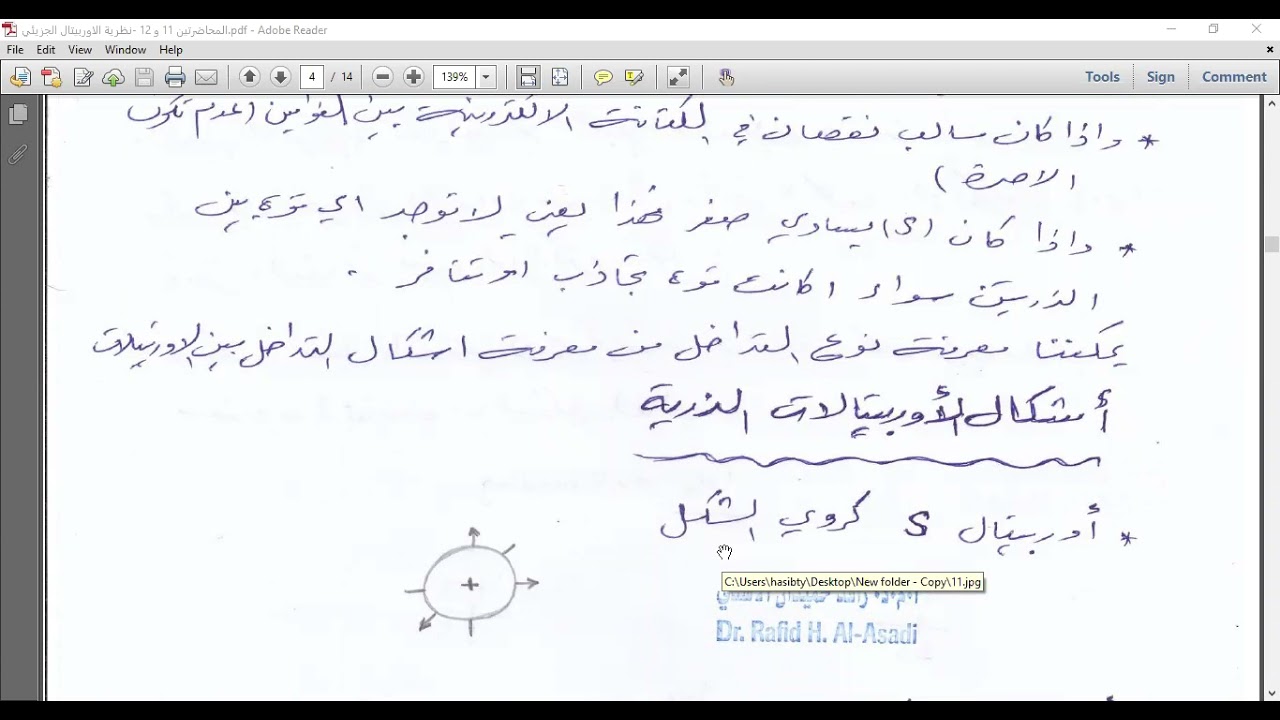This screenshot has height=720, width=1280.
Task: Click the Read mode expand arrows icon
Action: click(678, 77)
